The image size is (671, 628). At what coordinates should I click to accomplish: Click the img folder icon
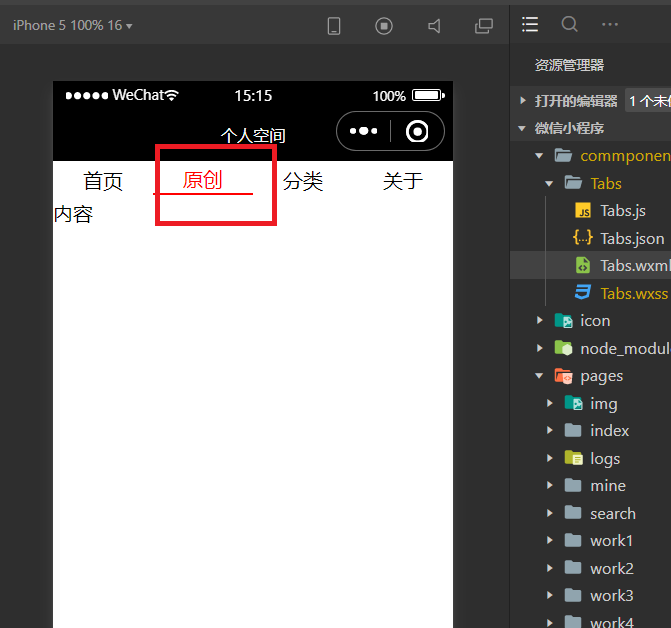[x=573, y=403]
